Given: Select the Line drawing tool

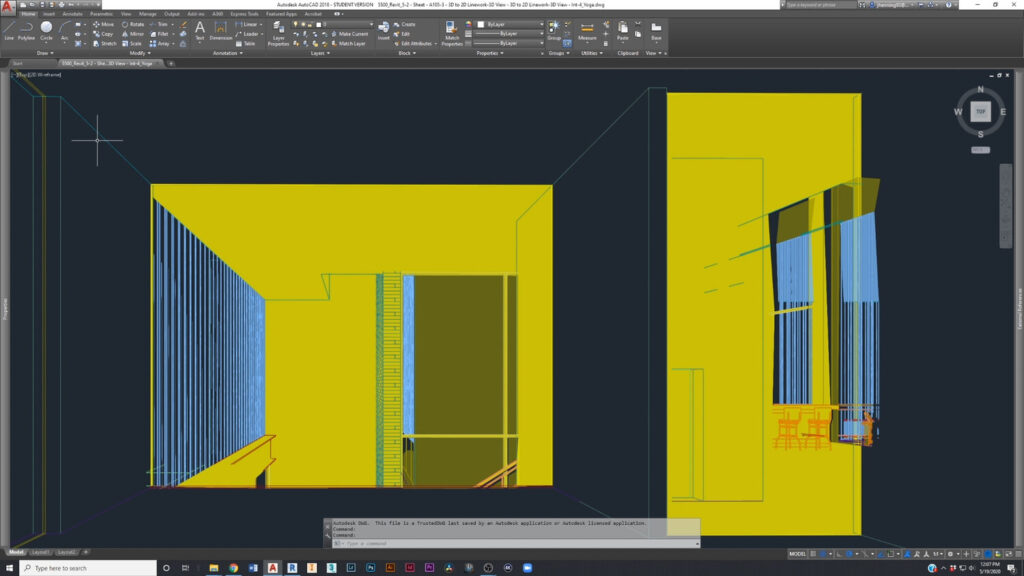Looking at the screenshot, I should (9, 29).
